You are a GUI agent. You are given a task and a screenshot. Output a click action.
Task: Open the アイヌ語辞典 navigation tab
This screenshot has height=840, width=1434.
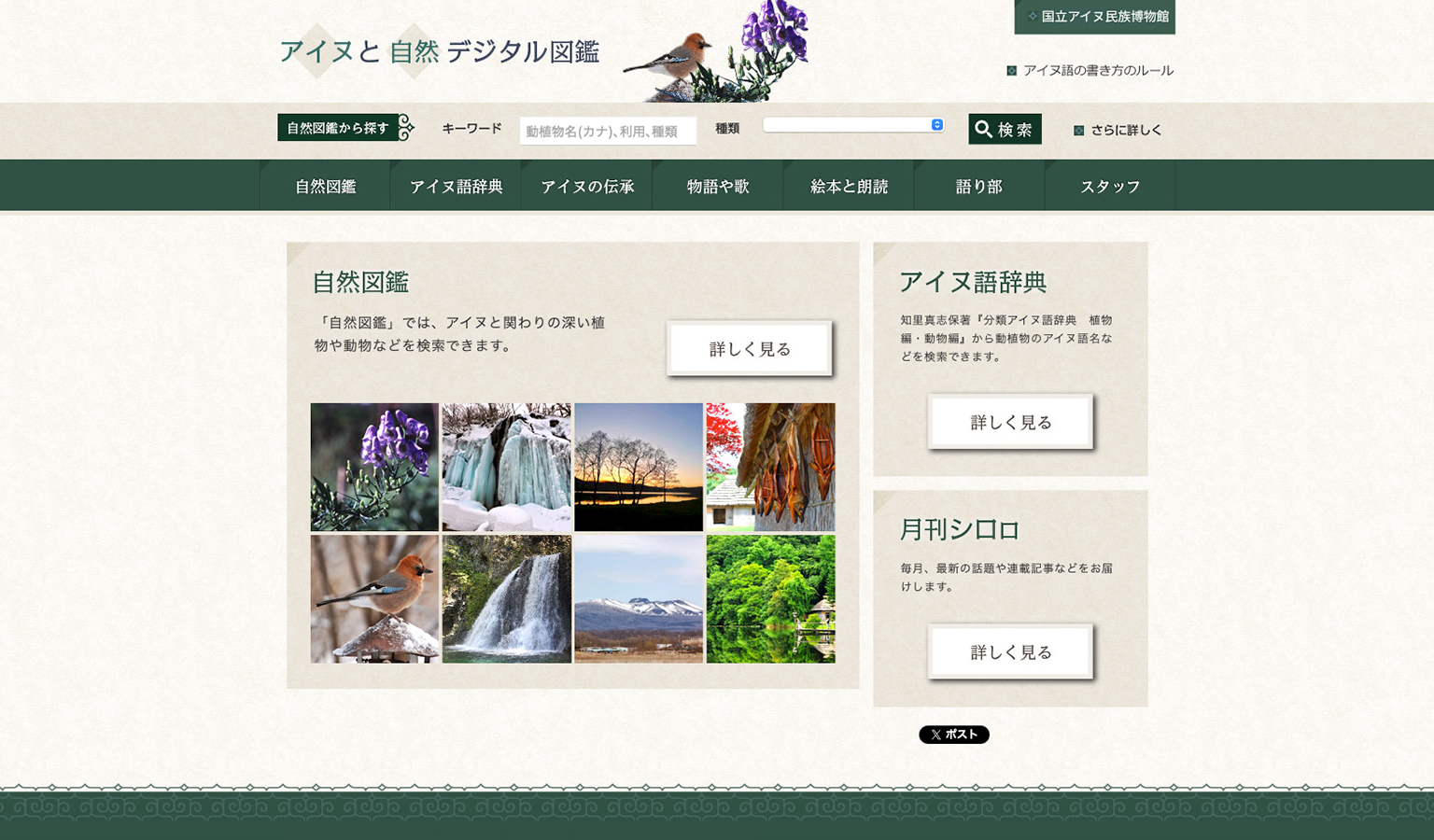[457, 185]
